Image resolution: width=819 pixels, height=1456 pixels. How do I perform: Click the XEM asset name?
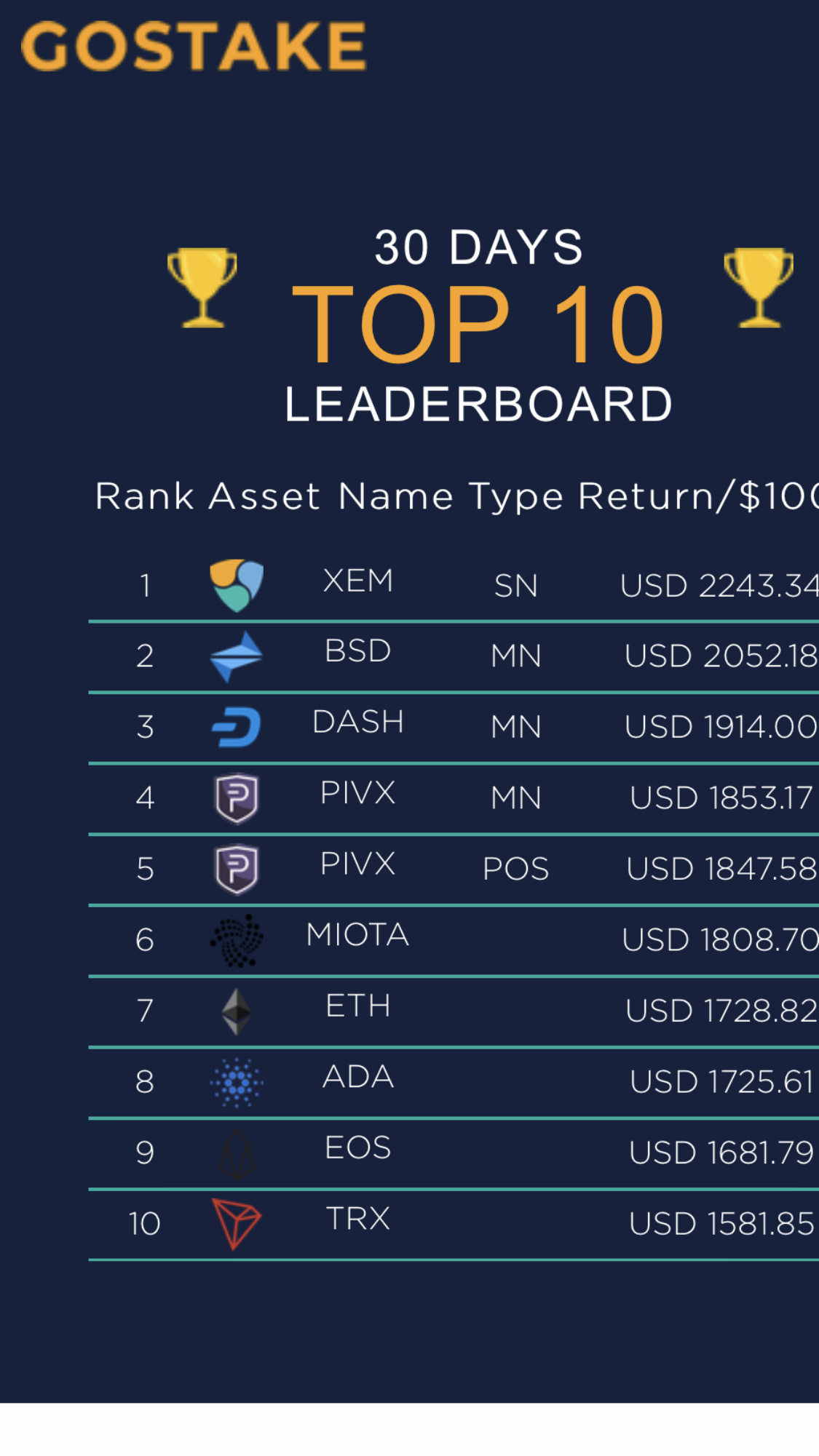pos(358,581)
